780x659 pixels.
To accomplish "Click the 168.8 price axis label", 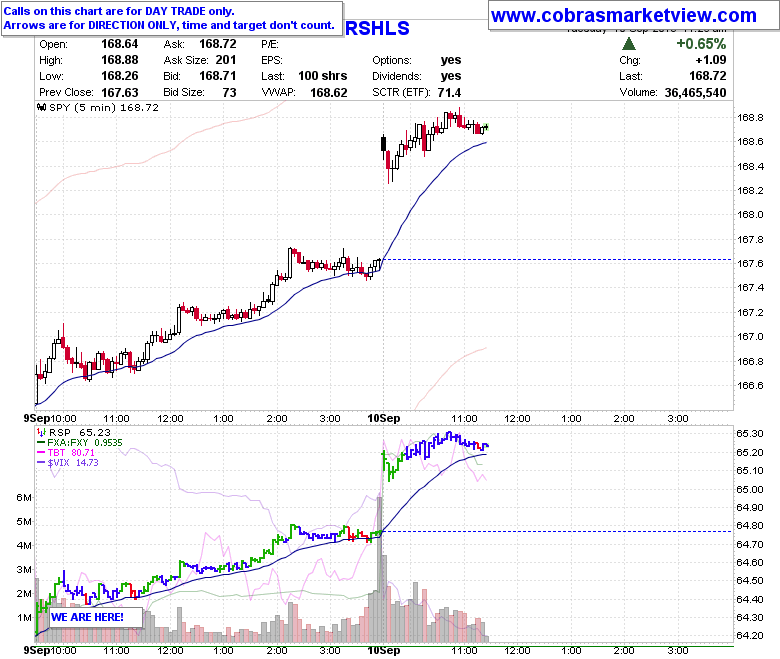I will point(750,117).
